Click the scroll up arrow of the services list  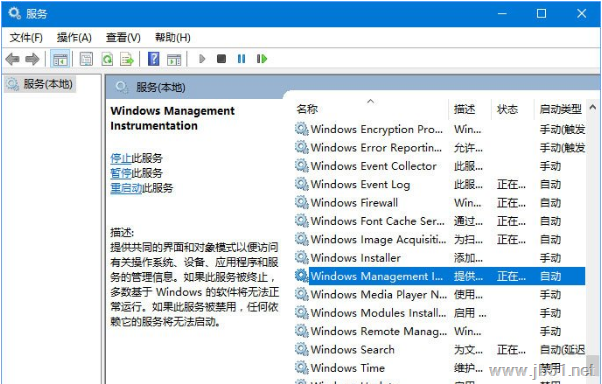click(592, 109)
